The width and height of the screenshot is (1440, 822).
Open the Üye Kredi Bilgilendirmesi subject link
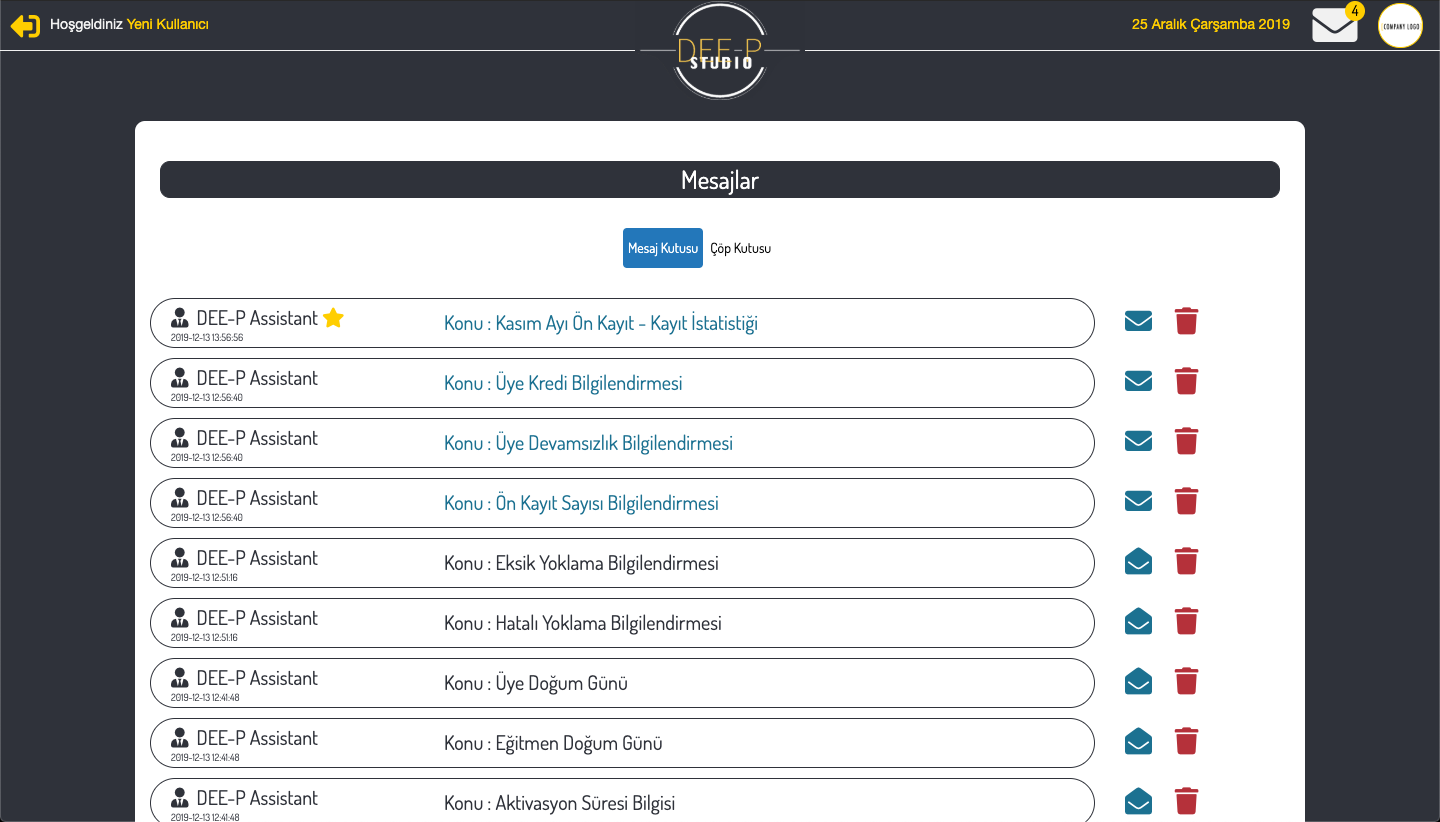click(x=563, y=383)
